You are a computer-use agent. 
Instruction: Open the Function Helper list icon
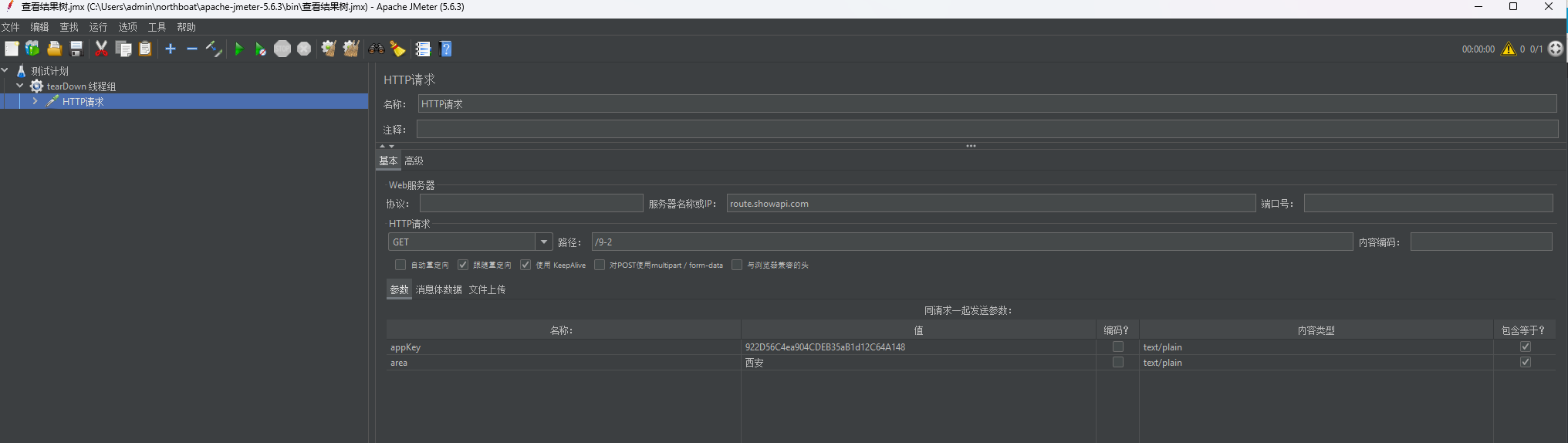coord(423,49)
